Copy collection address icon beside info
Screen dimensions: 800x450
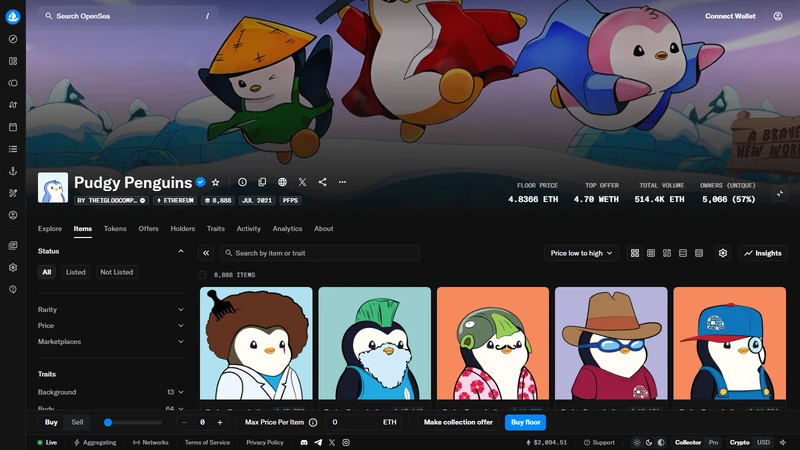(x=262, y=182)
